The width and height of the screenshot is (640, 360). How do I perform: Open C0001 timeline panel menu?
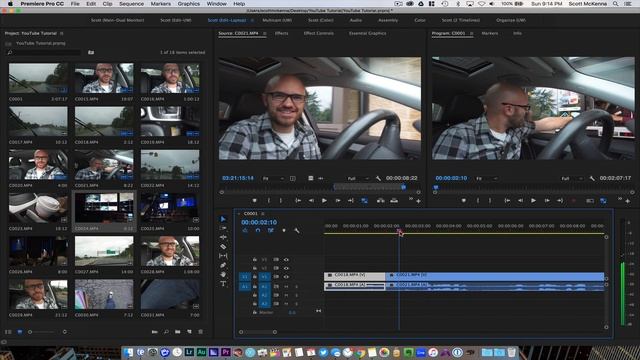(x=263, y=213)
